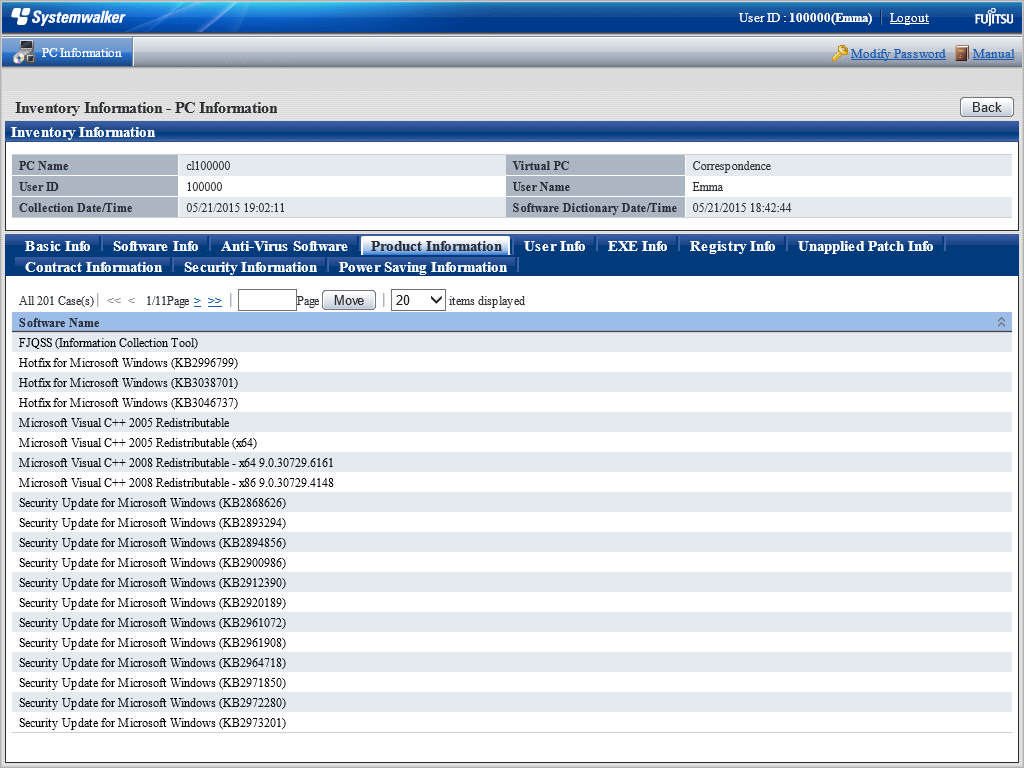Select the Anti-Virus Software tab
The height and width of the screenshot is (768, 1024).
284,246
